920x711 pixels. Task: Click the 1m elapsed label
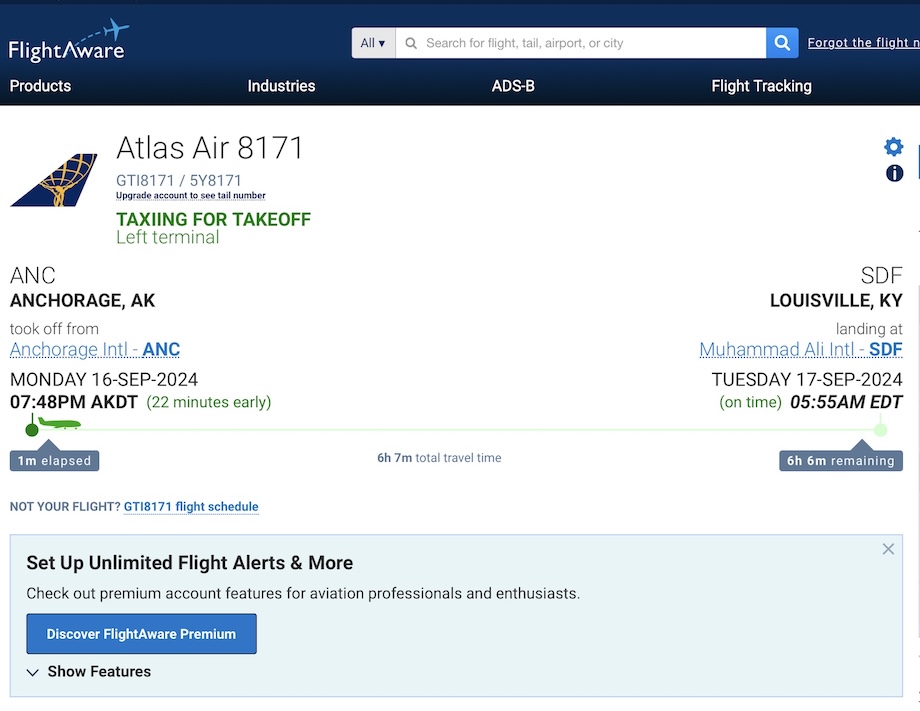(x=54, y=461)
